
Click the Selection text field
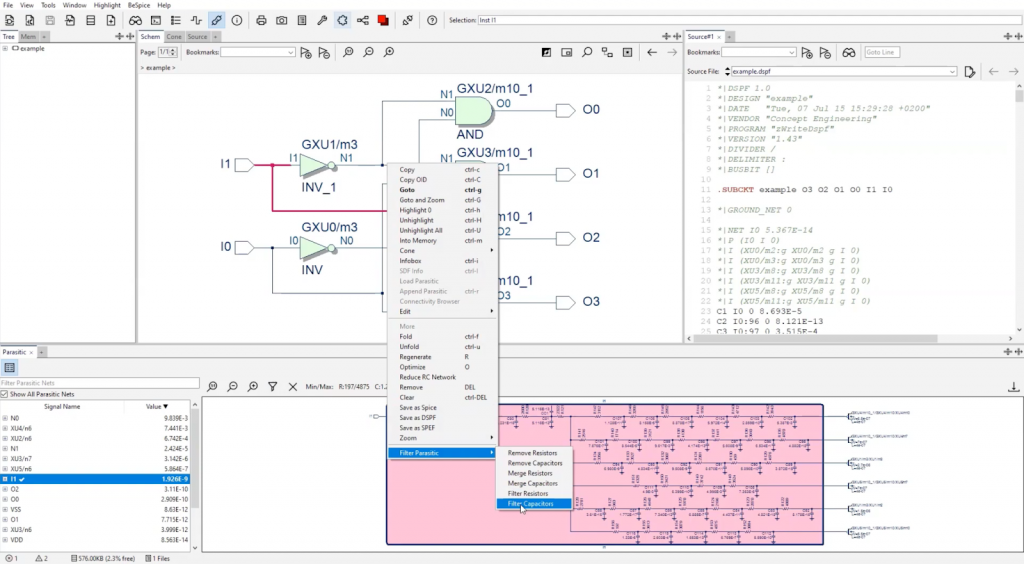pyautogui.click(x=748, y=20)
